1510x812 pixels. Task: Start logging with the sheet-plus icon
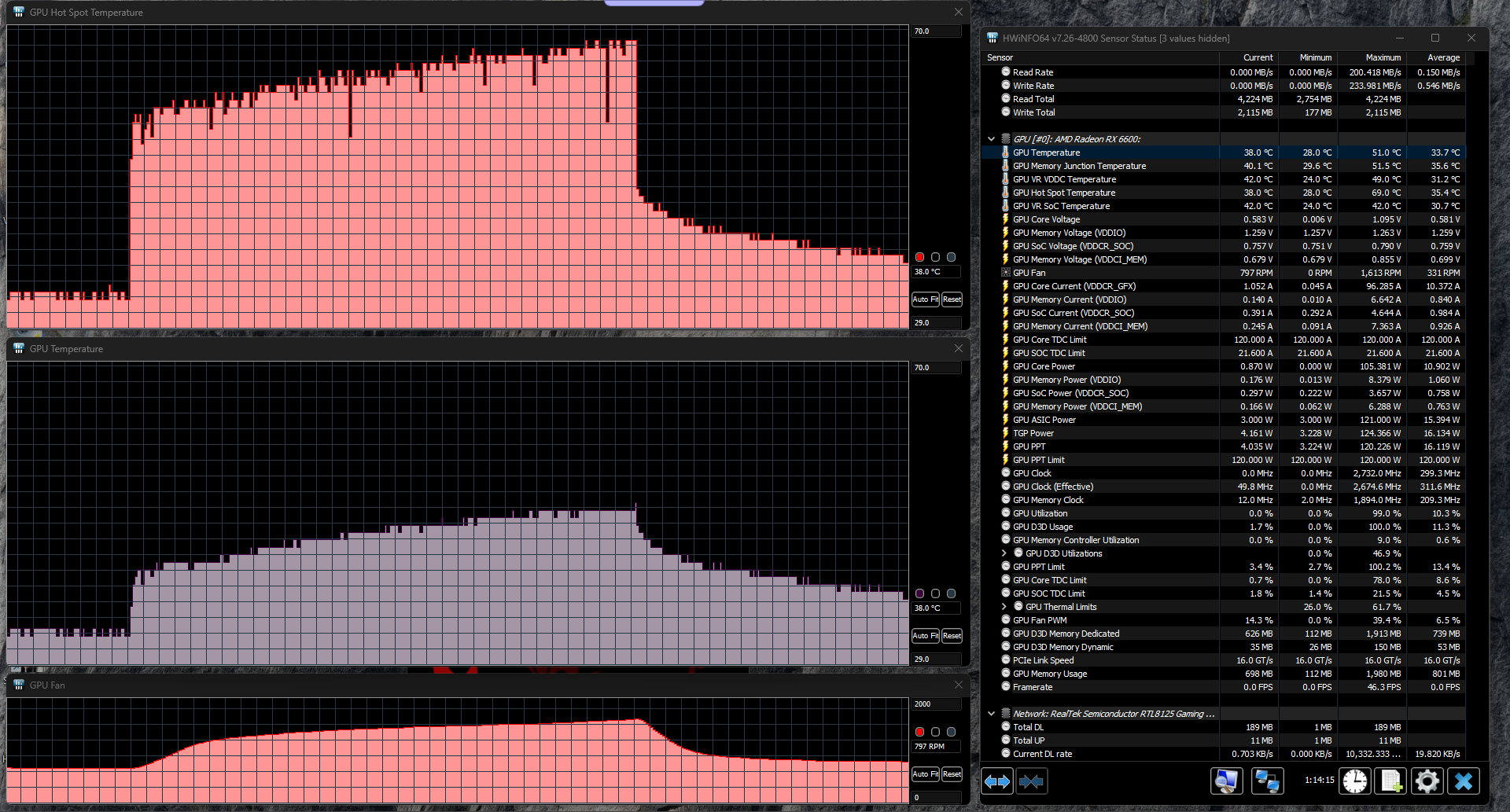click(x=1390, y=781)
